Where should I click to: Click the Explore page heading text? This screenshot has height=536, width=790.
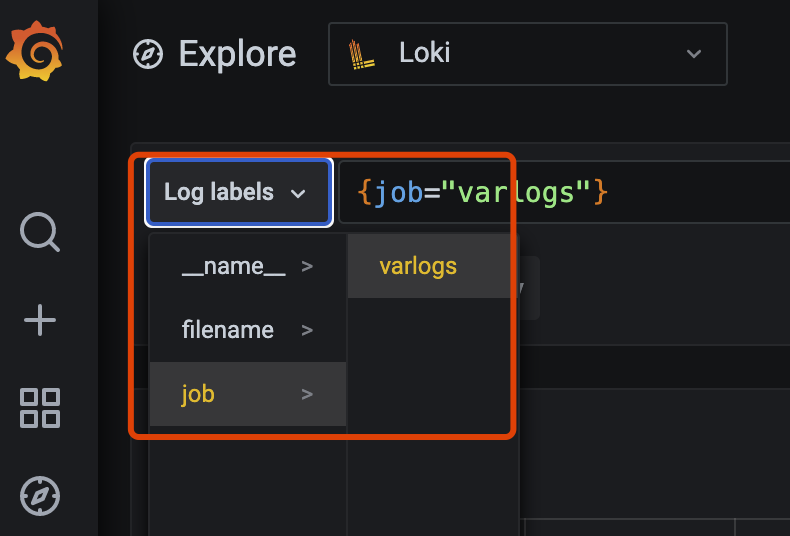(237, 54)
